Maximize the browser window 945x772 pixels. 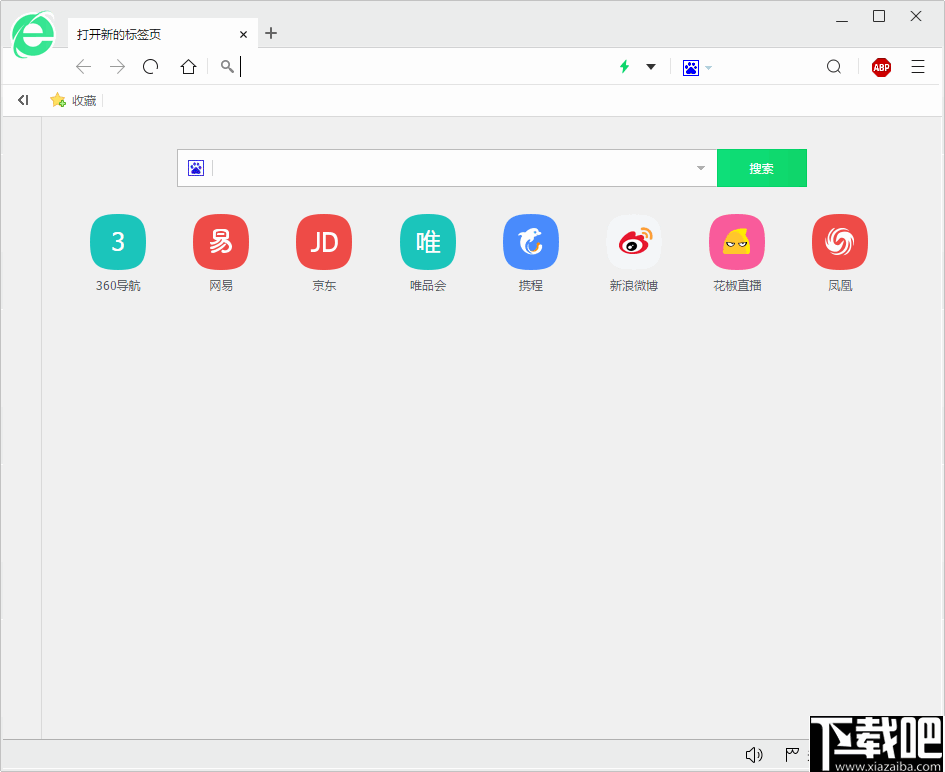click(879, 16)
